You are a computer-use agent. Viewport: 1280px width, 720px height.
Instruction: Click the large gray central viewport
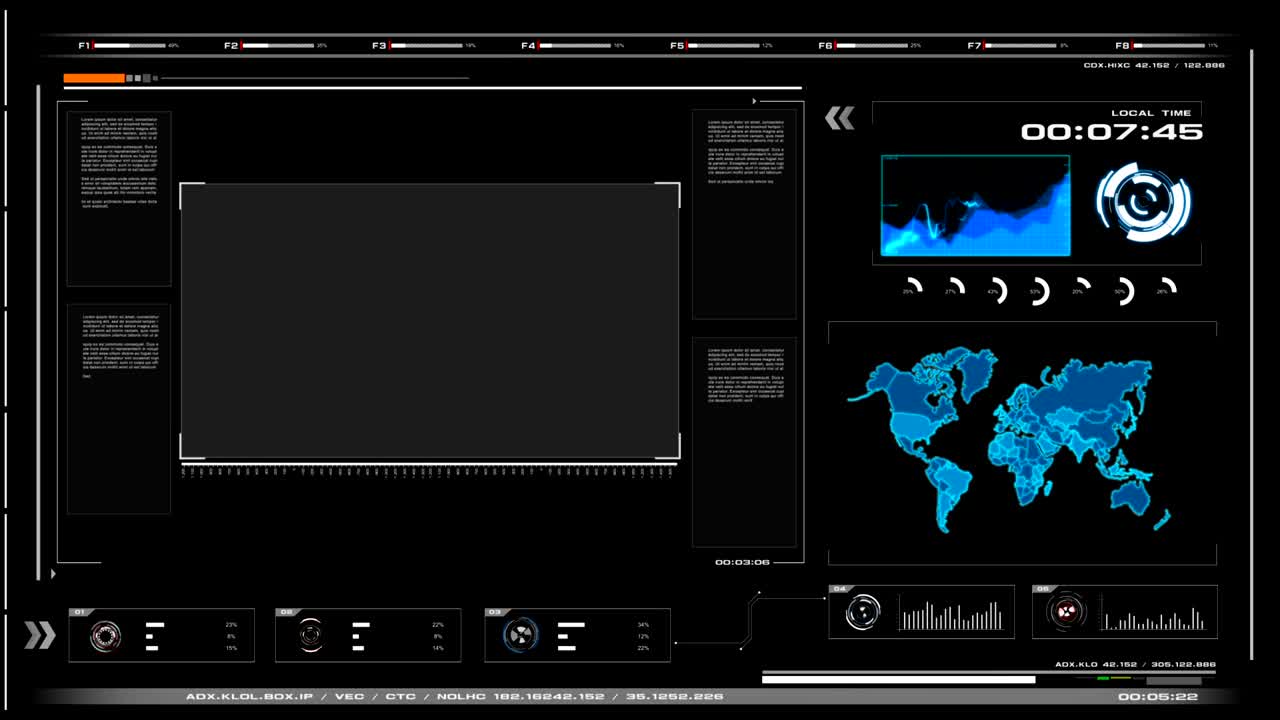(430, 321)
